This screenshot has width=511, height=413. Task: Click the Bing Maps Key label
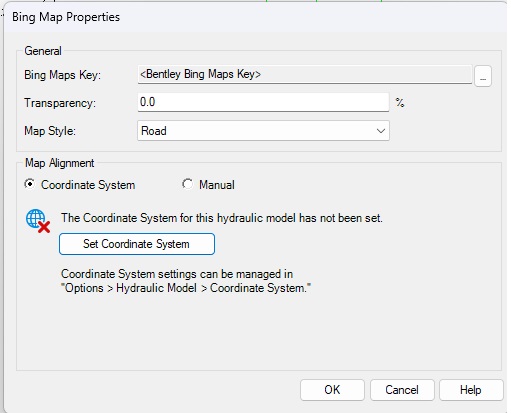pyautogui.click(x=62, y=75)
